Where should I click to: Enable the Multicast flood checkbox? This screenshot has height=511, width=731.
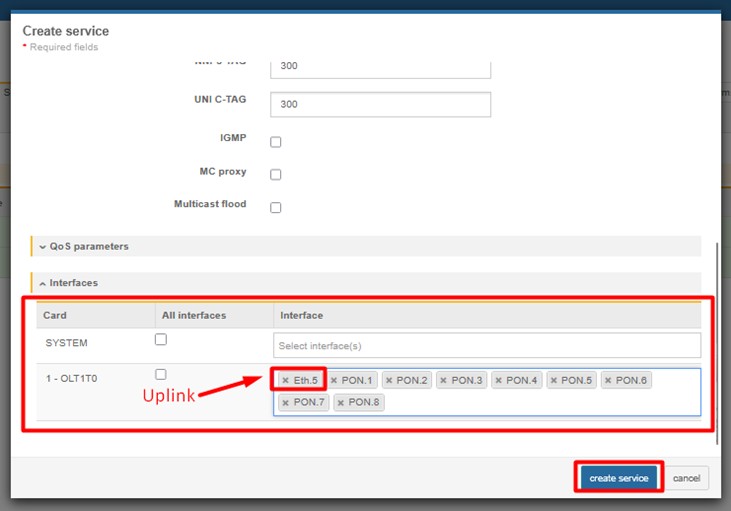pos(276,208)
